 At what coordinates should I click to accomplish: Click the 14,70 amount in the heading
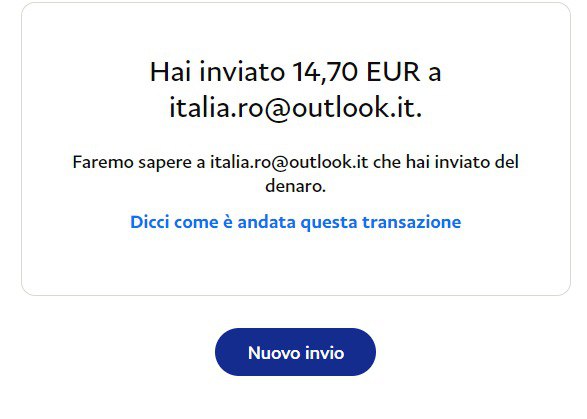click(325, 72)
